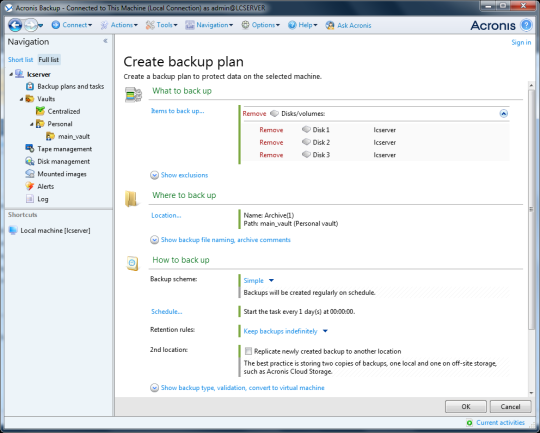The image size is (540, 433).
Task: Open the Tools menu
Action: pos(162,25)
